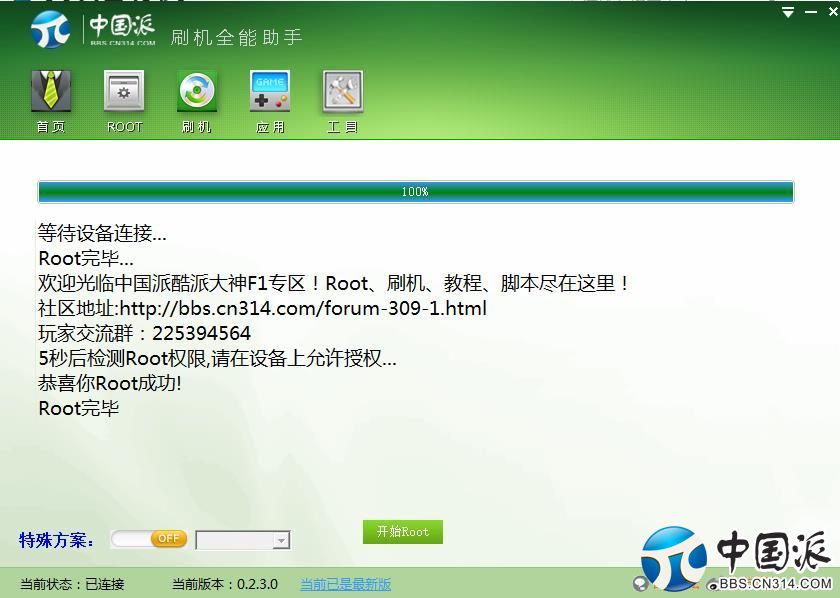Click the 中国派 globe logo at top
The height and width of the screenshot is (598, 840).
pyautogui.click(x=50, y=29)
